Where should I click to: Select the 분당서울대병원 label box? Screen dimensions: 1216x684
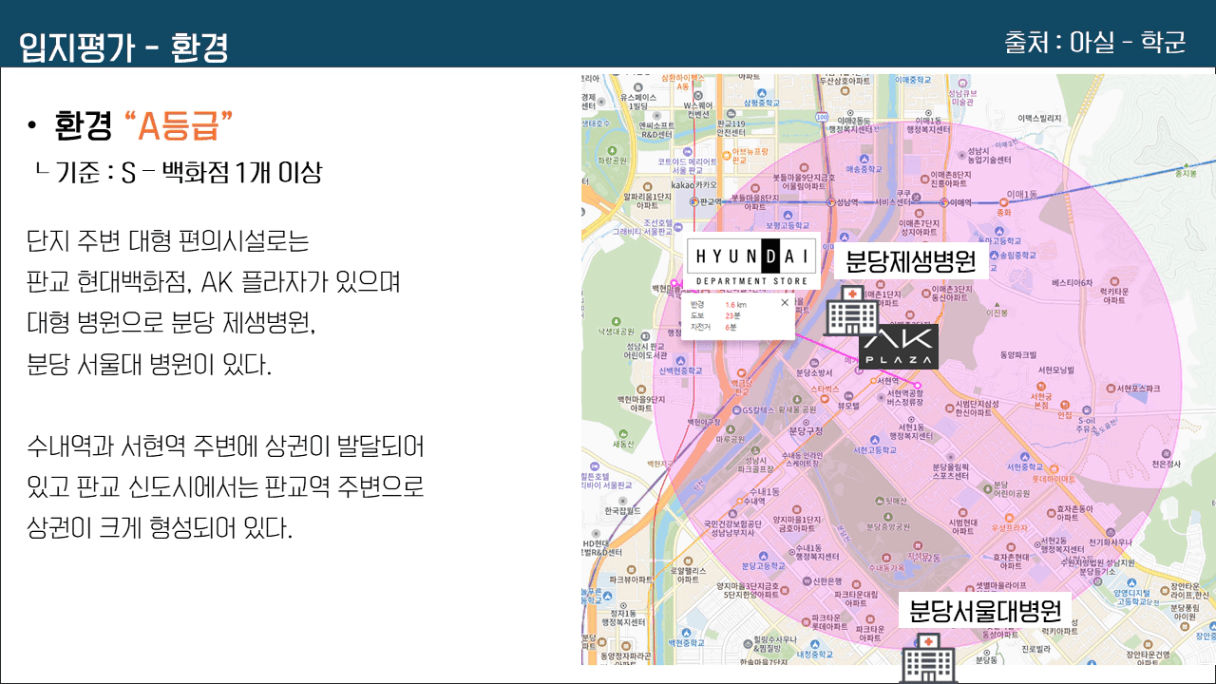coord(986,608)
